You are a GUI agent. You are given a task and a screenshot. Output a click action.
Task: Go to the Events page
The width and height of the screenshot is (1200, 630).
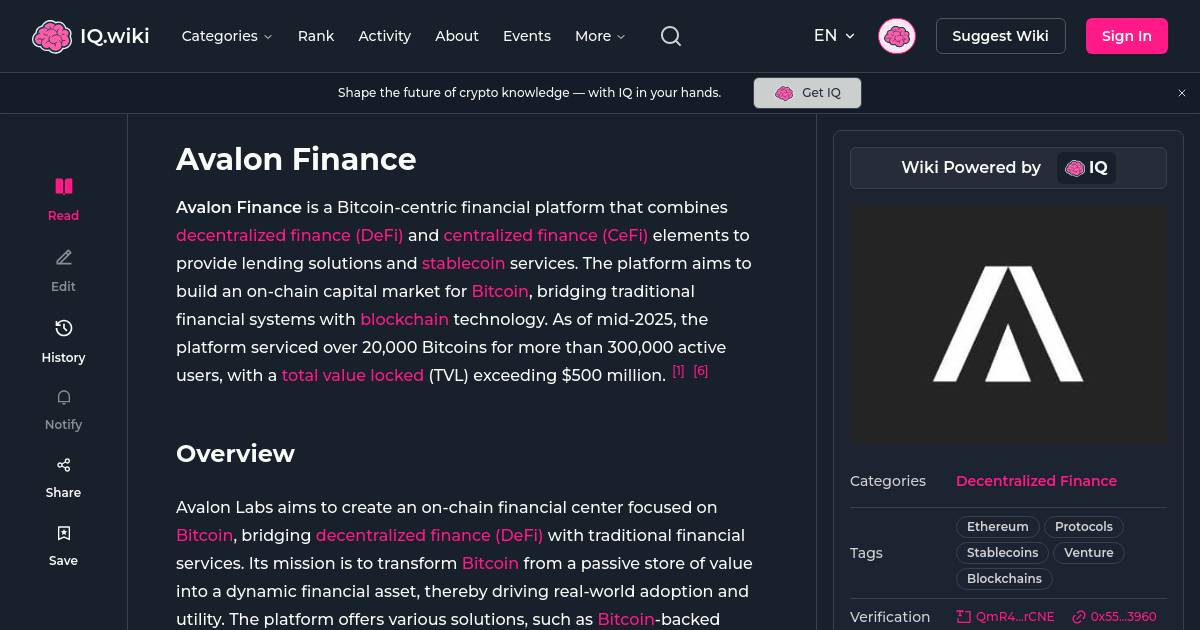527,36
